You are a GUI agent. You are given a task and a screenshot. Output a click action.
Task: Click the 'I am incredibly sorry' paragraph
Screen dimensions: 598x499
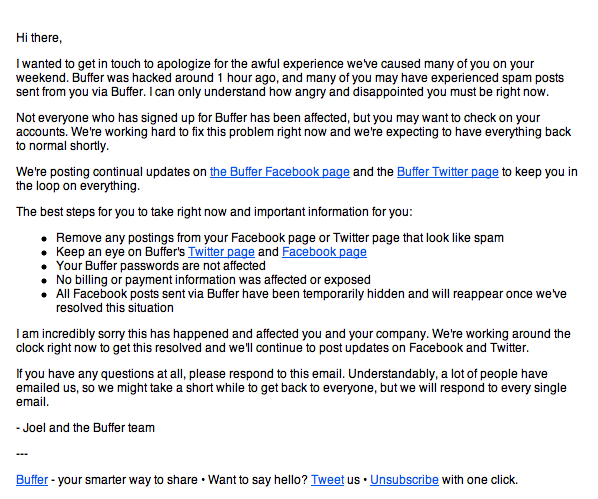coord(293,341)
